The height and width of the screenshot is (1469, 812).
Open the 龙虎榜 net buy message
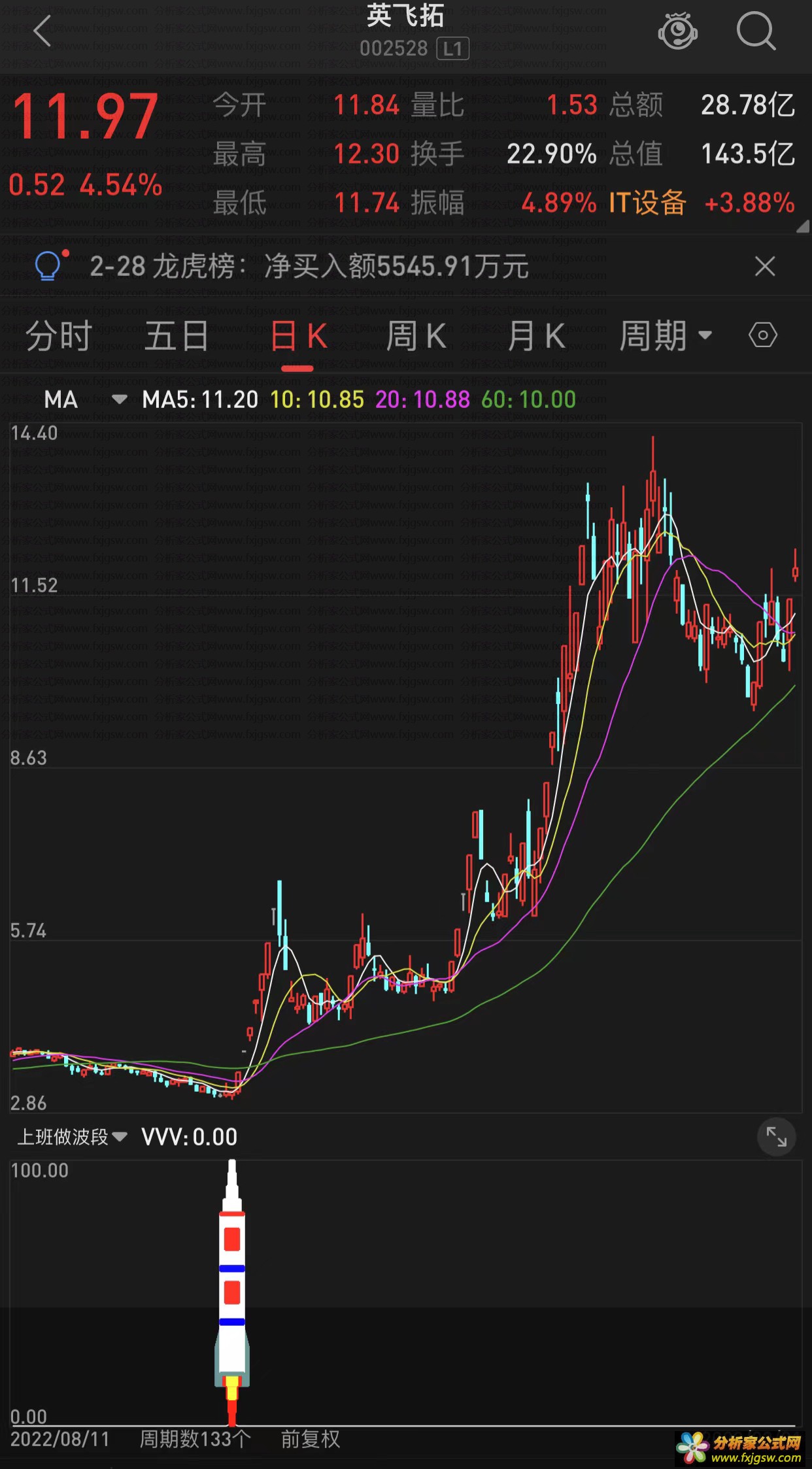309,267
